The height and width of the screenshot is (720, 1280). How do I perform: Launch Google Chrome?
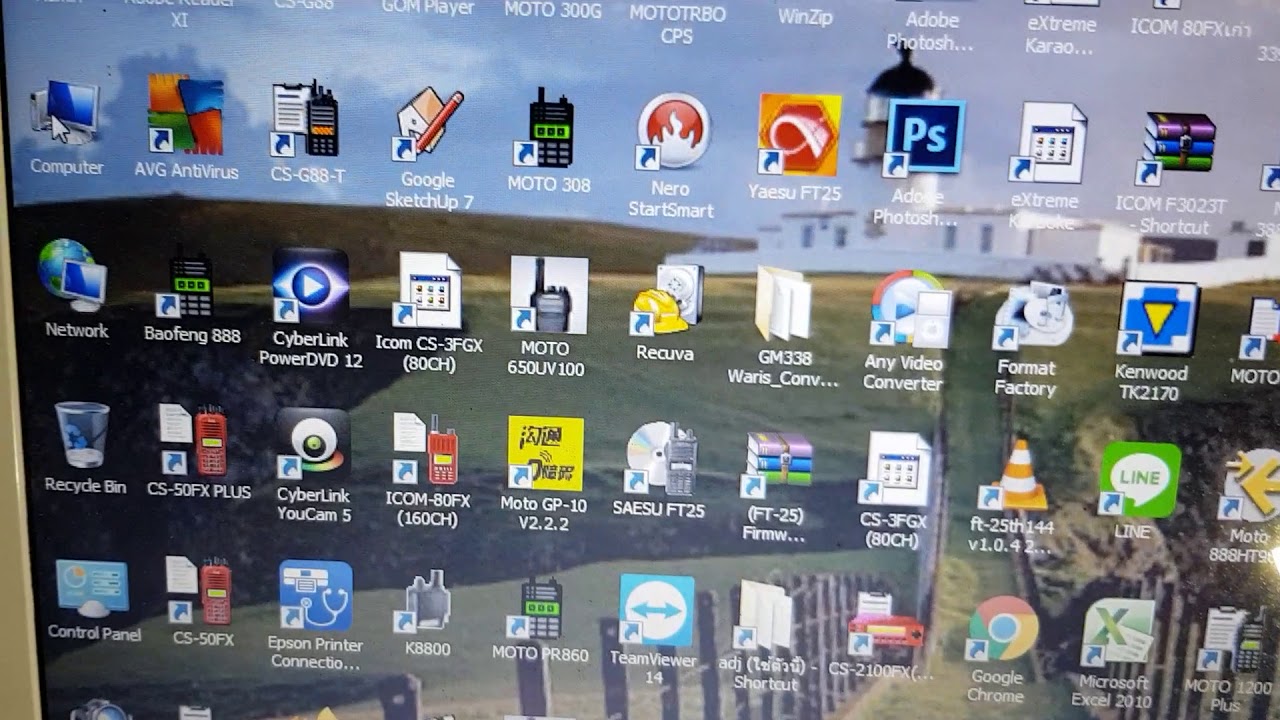[1003, 630]
